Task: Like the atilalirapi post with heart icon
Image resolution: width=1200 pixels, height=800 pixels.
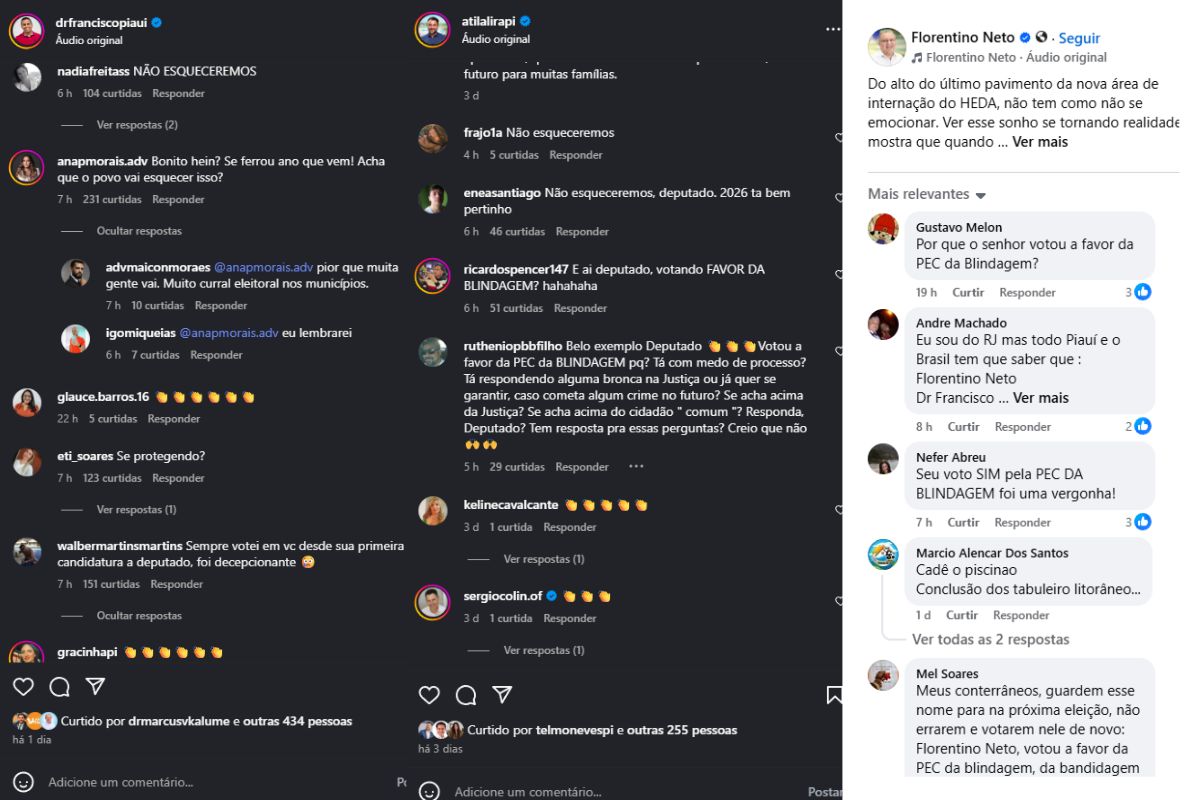Action: pos(429,695)
